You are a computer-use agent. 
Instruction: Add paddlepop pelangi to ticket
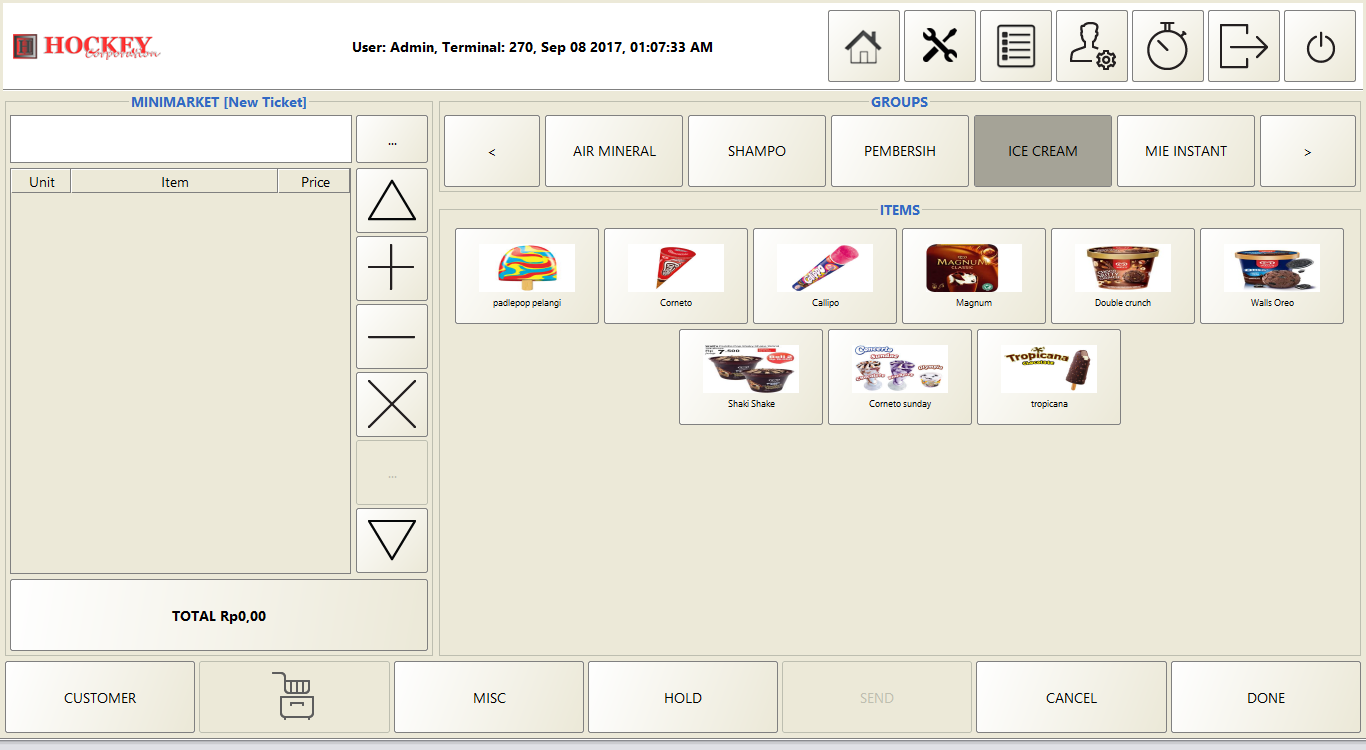tap(527, 276)
